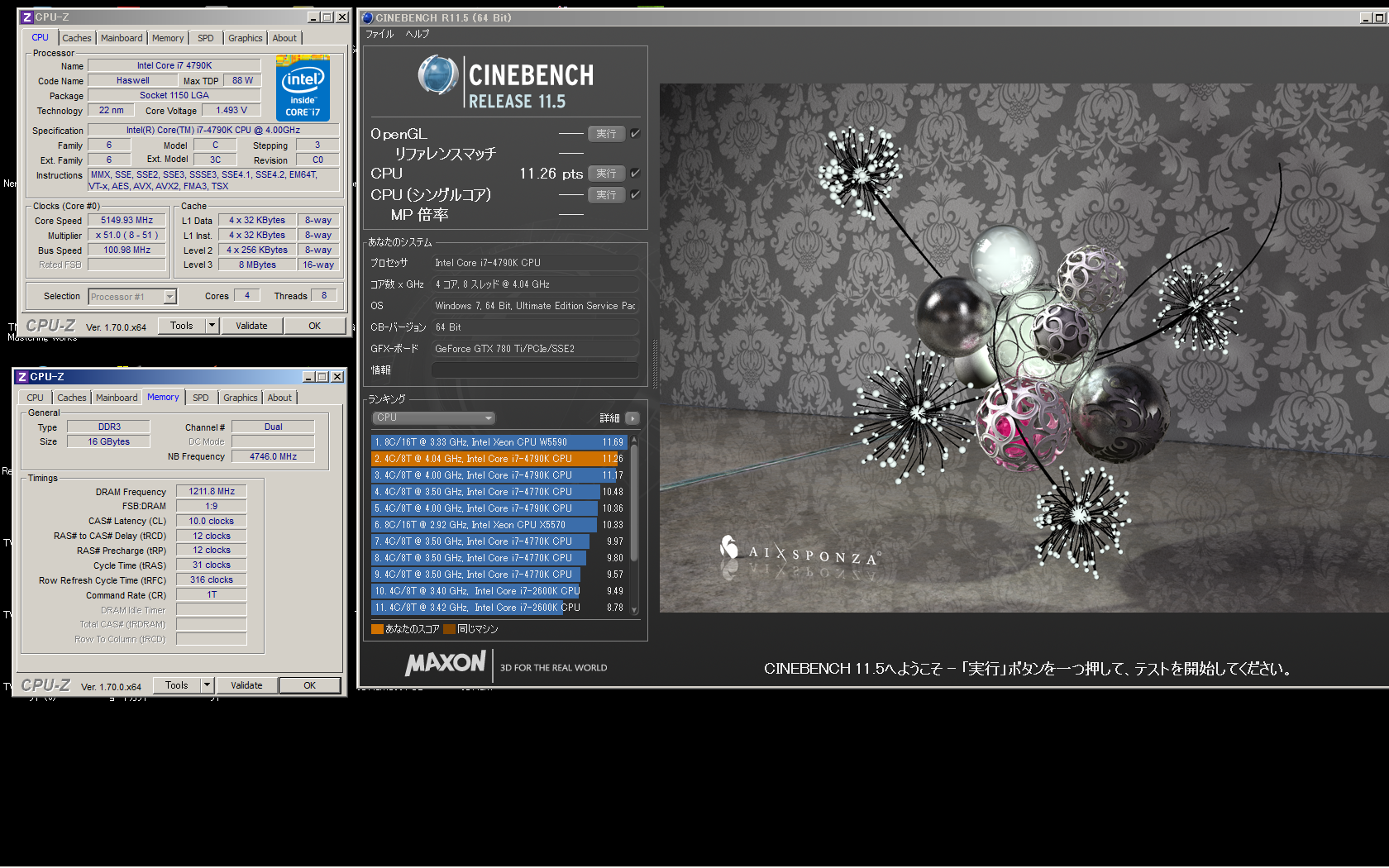Click the DRAM Frequency 1211.8 MHz value
The width and height of the screenshot is (1389, 868).
point(212,491)
